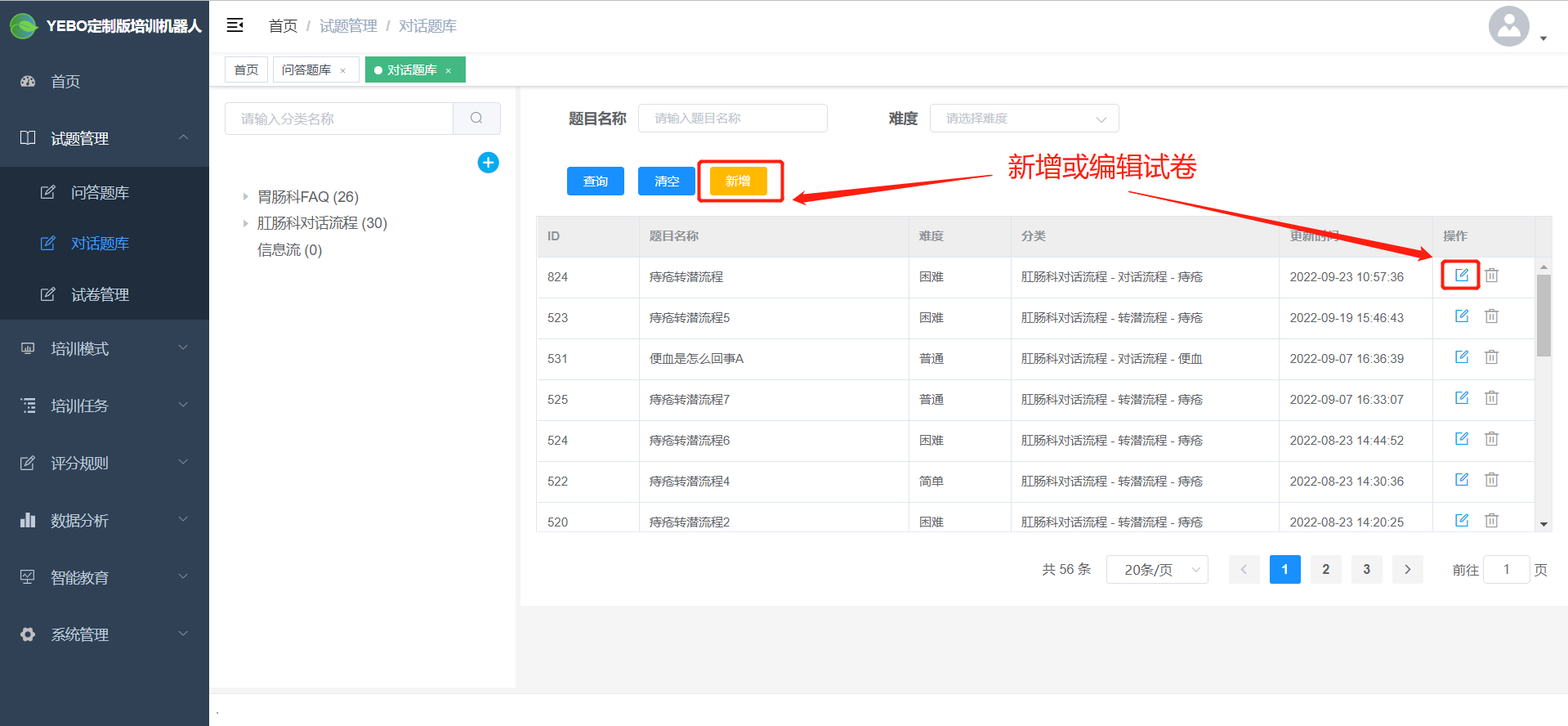Go to the previous page arrow

pyautogui.click(x=1244, y=569)
